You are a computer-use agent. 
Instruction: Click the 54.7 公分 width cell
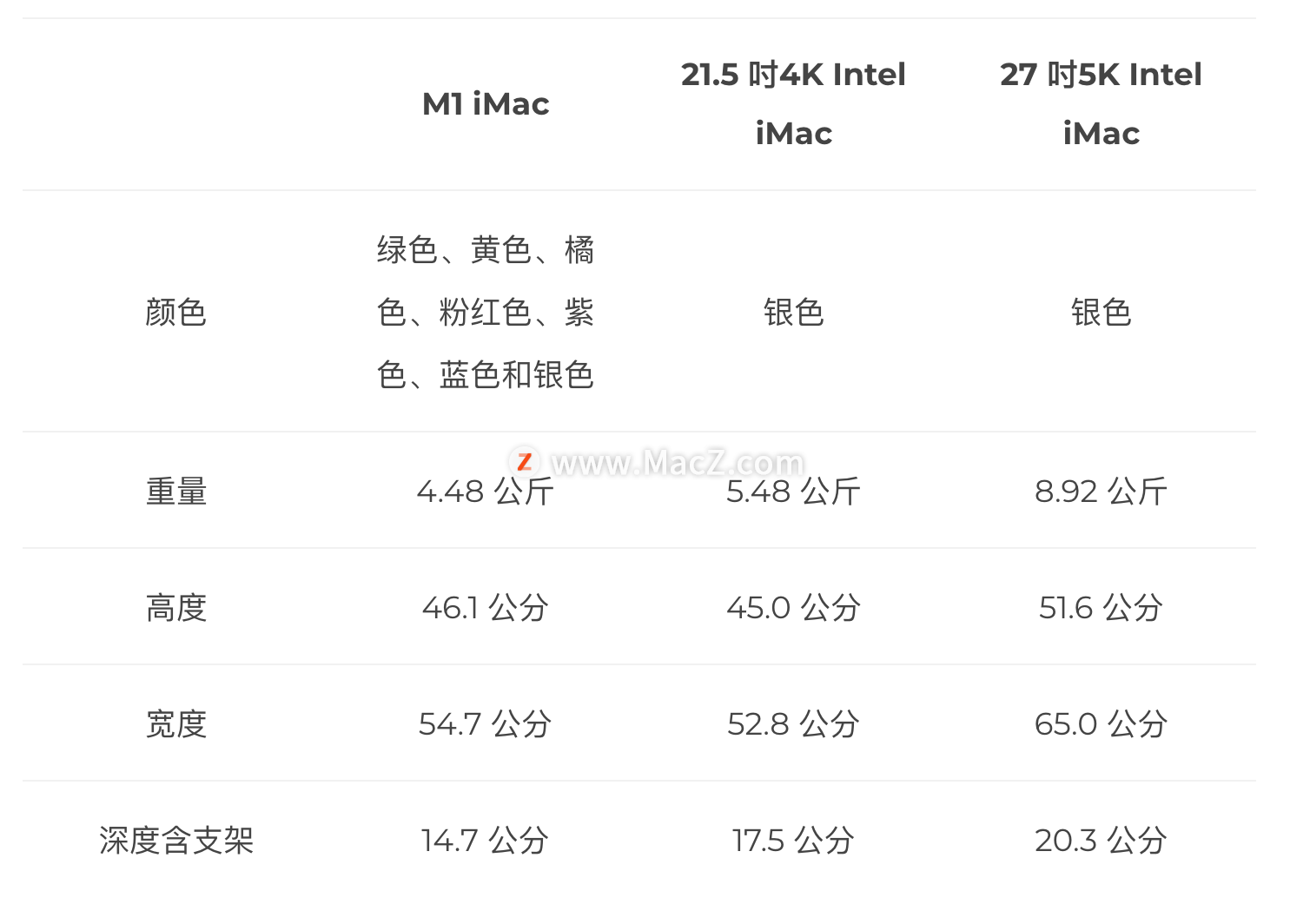pos(486,724)
